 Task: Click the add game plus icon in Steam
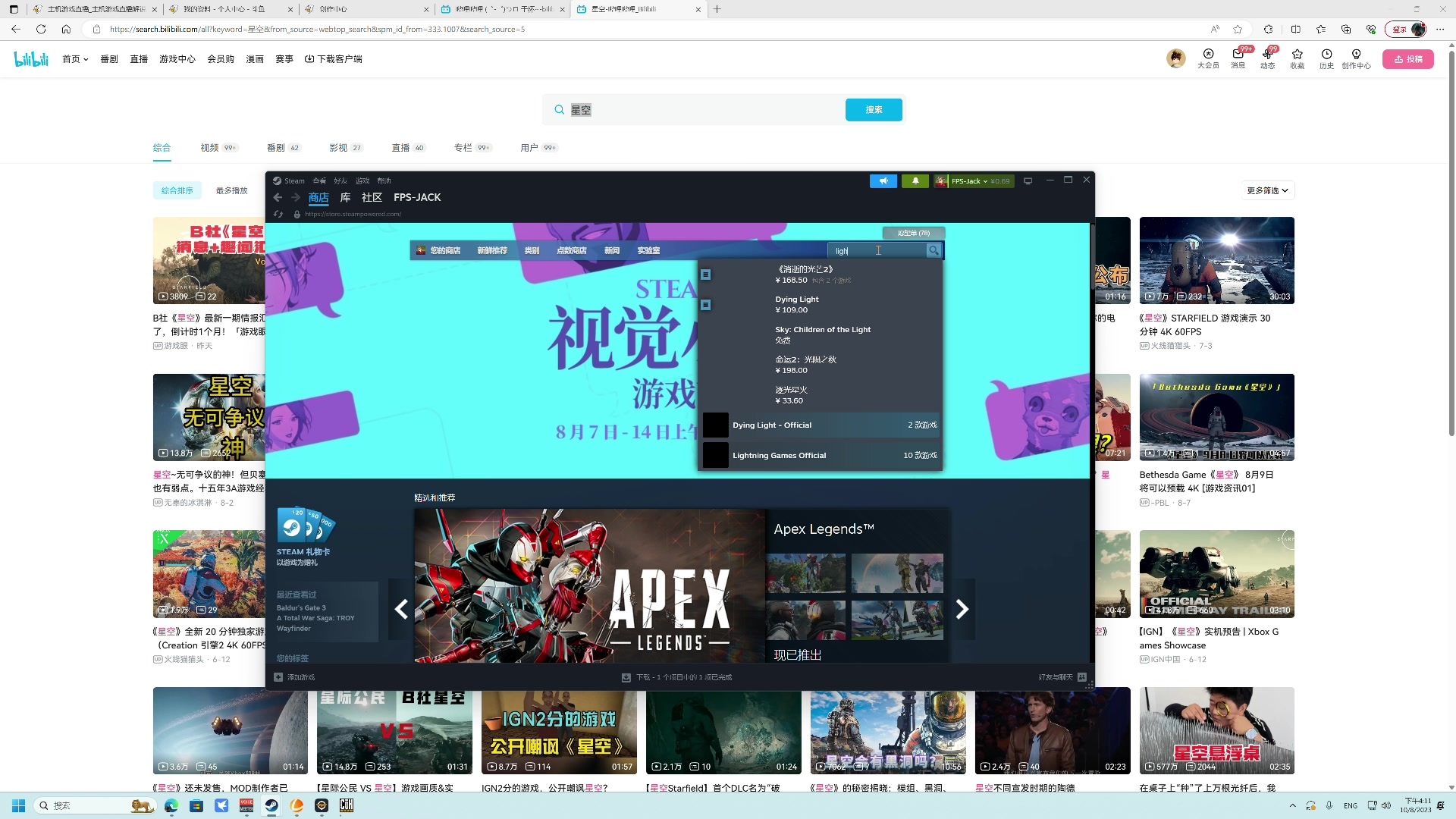click(x=278, y=677)
